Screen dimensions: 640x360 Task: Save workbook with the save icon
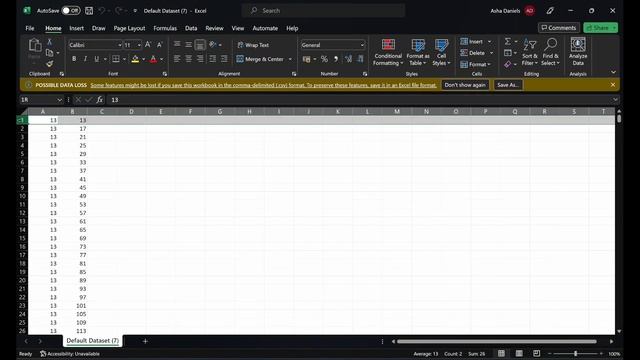pos(89,11)
